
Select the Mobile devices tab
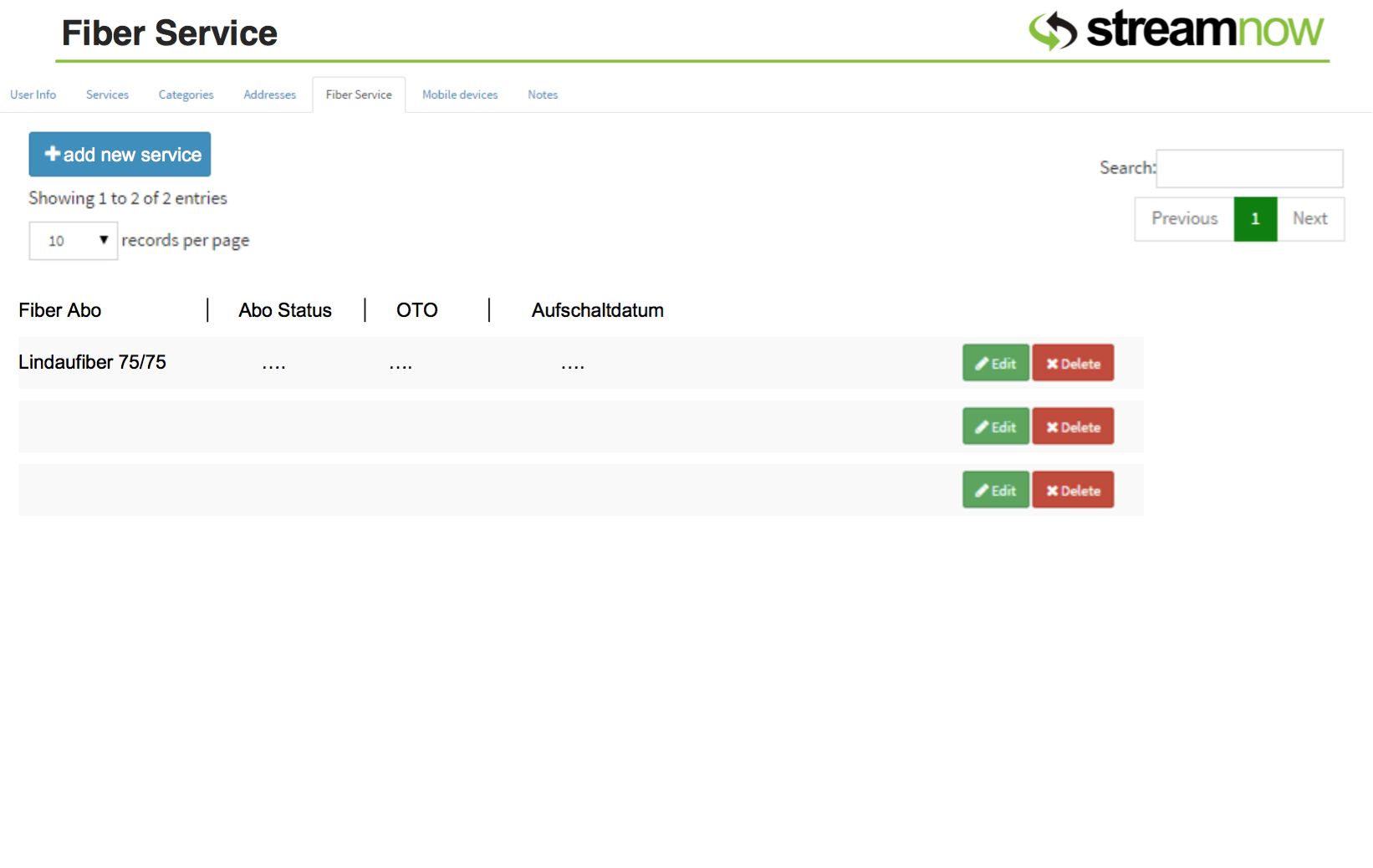[460, 94]
